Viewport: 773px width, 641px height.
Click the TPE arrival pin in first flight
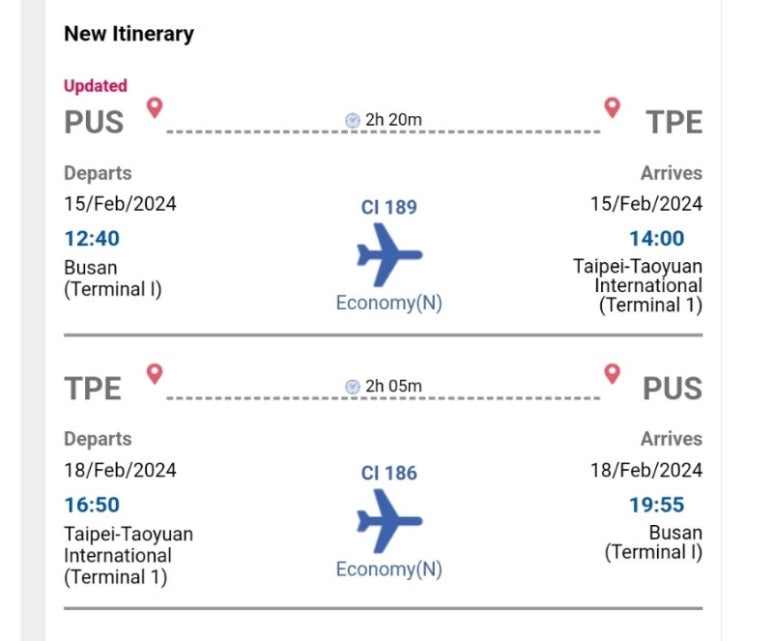pos(612,107)
